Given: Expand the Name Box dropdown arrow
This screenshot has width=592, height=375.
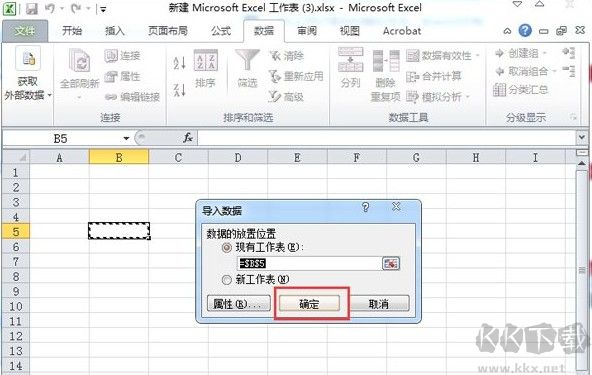Looking at the screenshot, I should tap(126, 139).
